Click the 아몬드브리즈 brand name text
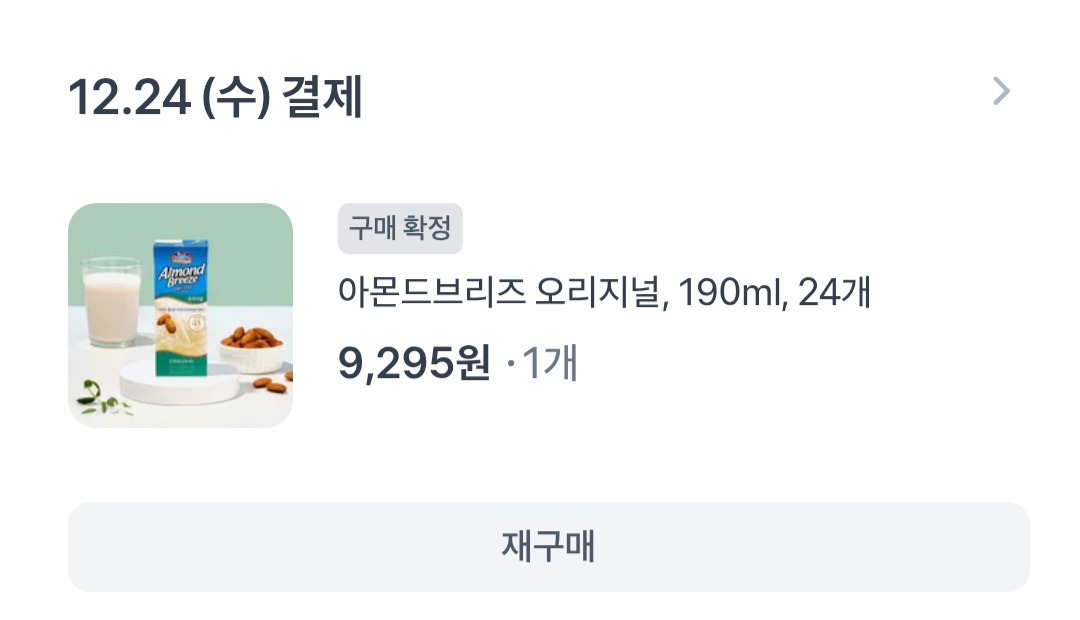Viewport: 1080px width, 620px height. coord(432,294)
